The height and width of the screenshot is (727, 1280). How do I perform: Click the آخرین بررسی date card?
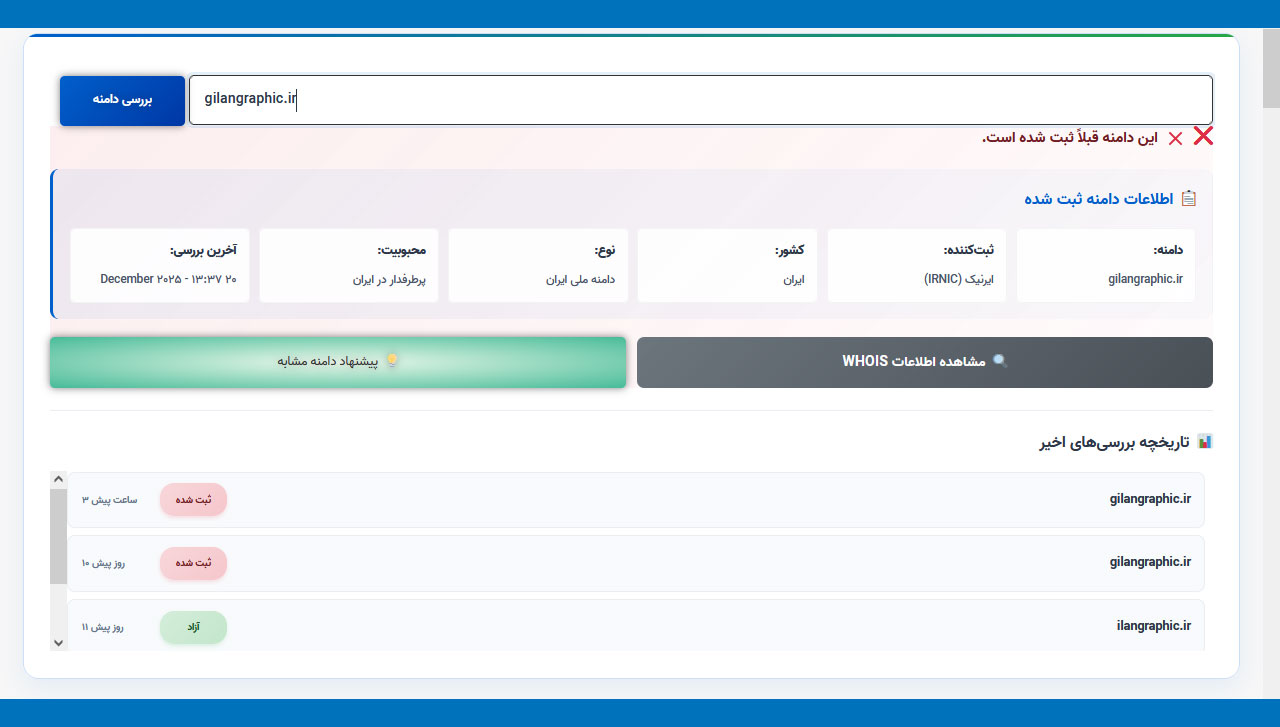click(159, 265)
